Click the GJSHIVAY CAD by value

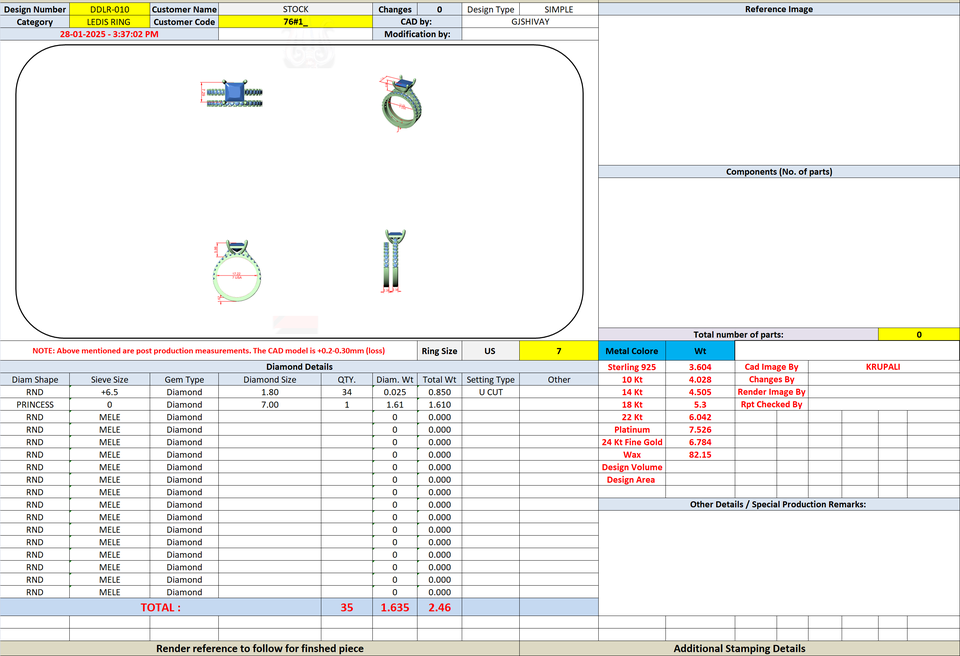coord(530,22)
